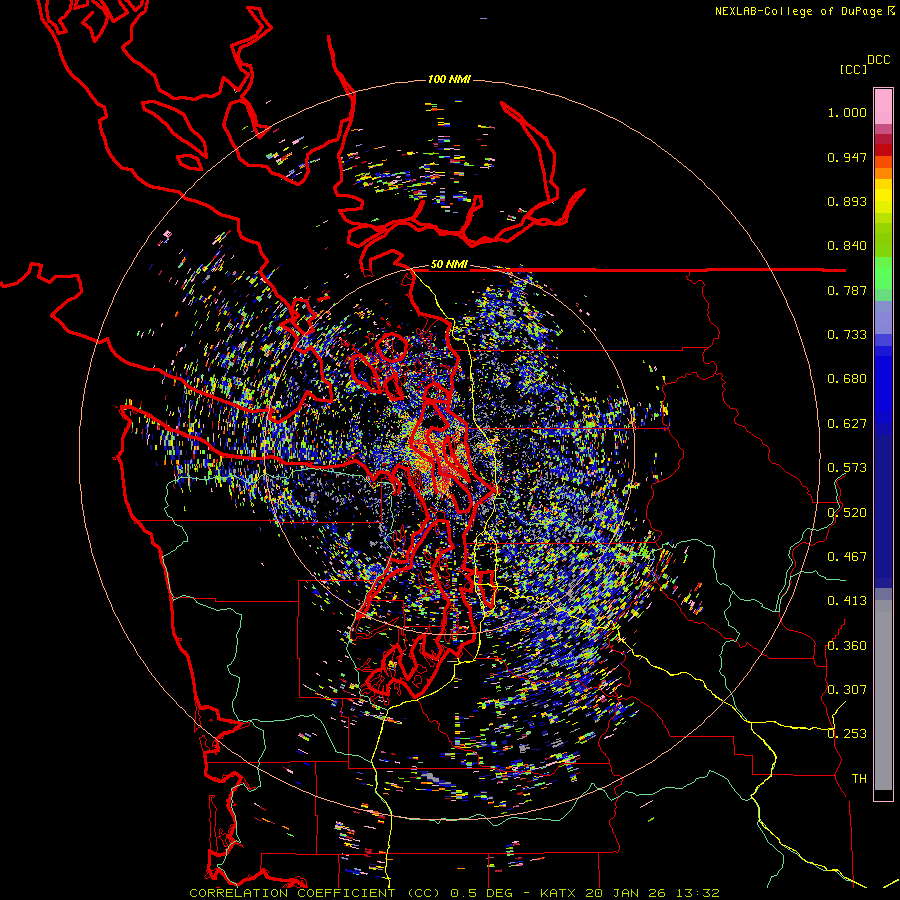Pick the pink swatch at scale top
Image resolution: width=900 pixels, height=900 pixels.
[883, 106]
